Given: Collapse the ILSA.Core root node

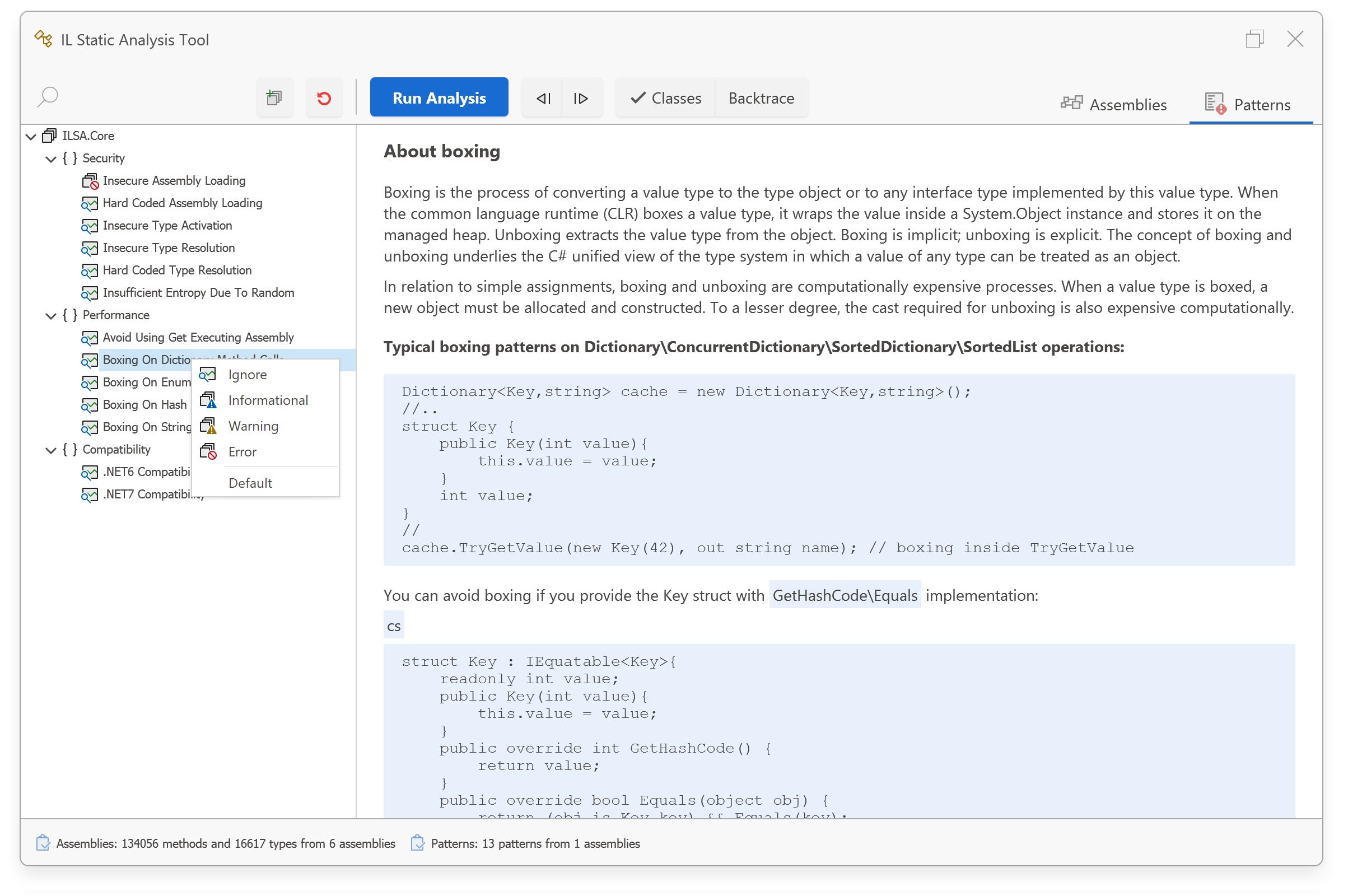Looking at the screenshot, I should tap(31, 136).
